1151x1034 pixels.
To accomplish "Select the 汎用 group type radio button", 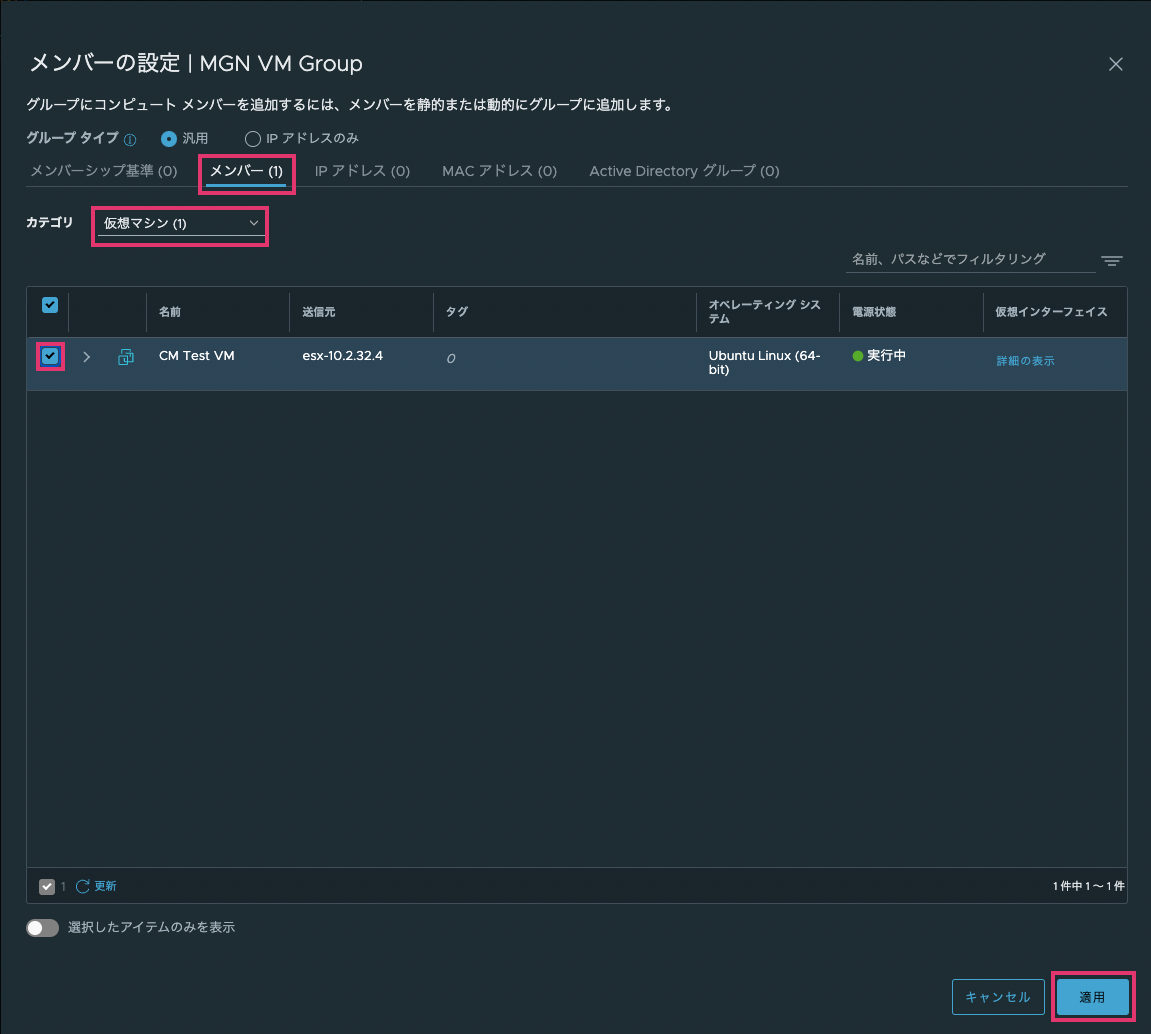I will 168,139.
